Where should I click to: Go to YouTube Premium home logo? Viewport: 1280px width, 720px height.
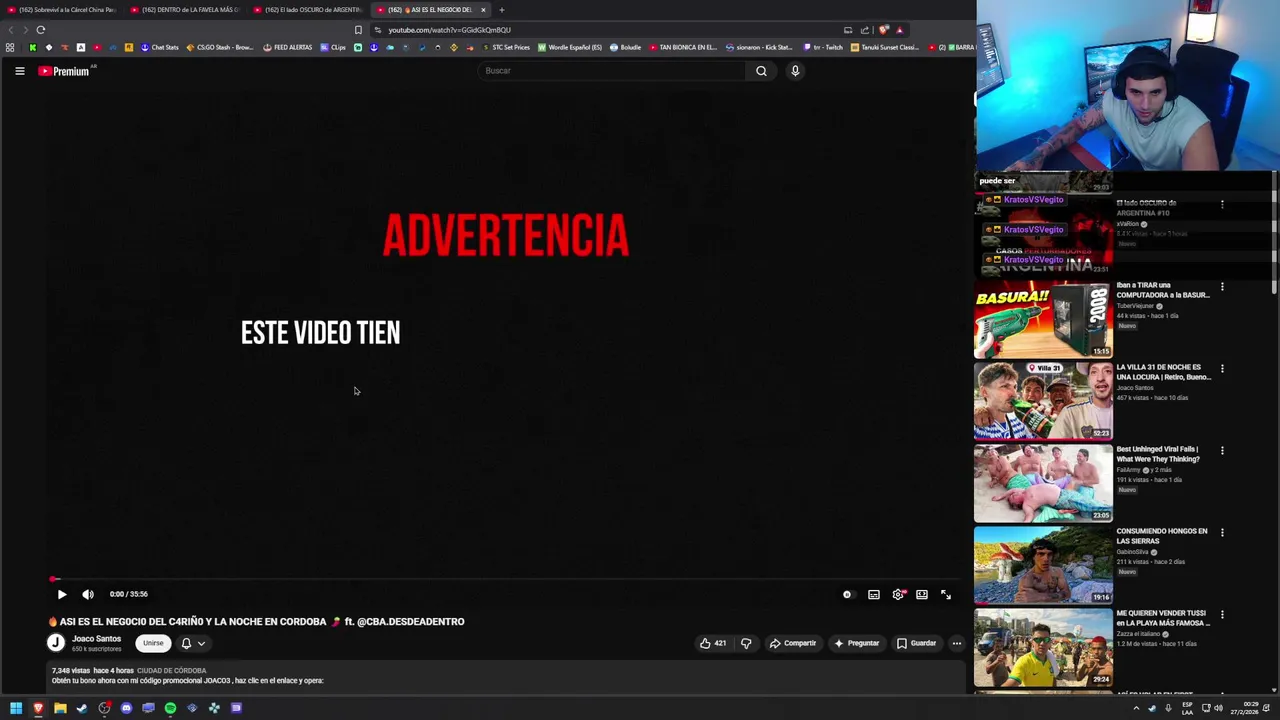coord(64,71)
